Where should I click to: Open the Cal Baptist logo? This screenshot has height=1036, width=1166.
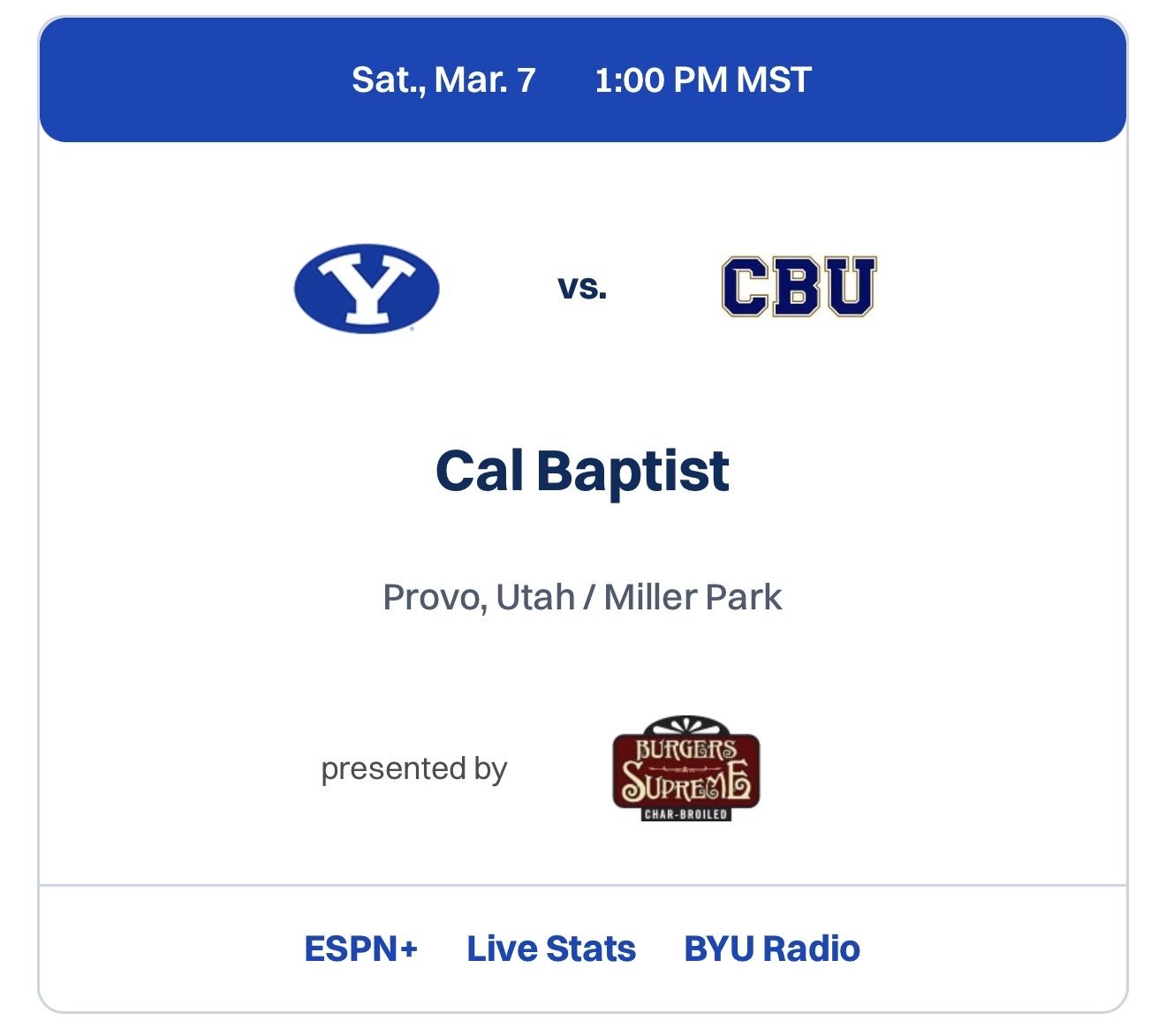pos(799,287)
